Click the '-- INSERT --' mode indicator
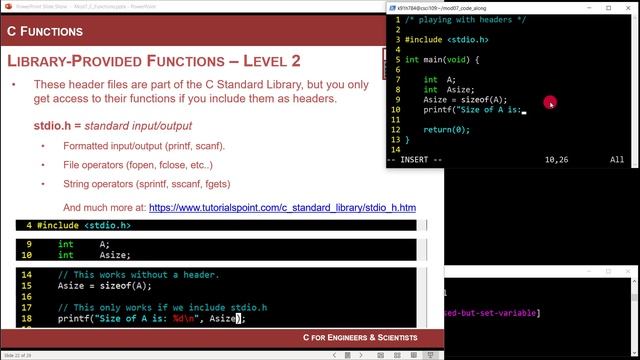 414,160
